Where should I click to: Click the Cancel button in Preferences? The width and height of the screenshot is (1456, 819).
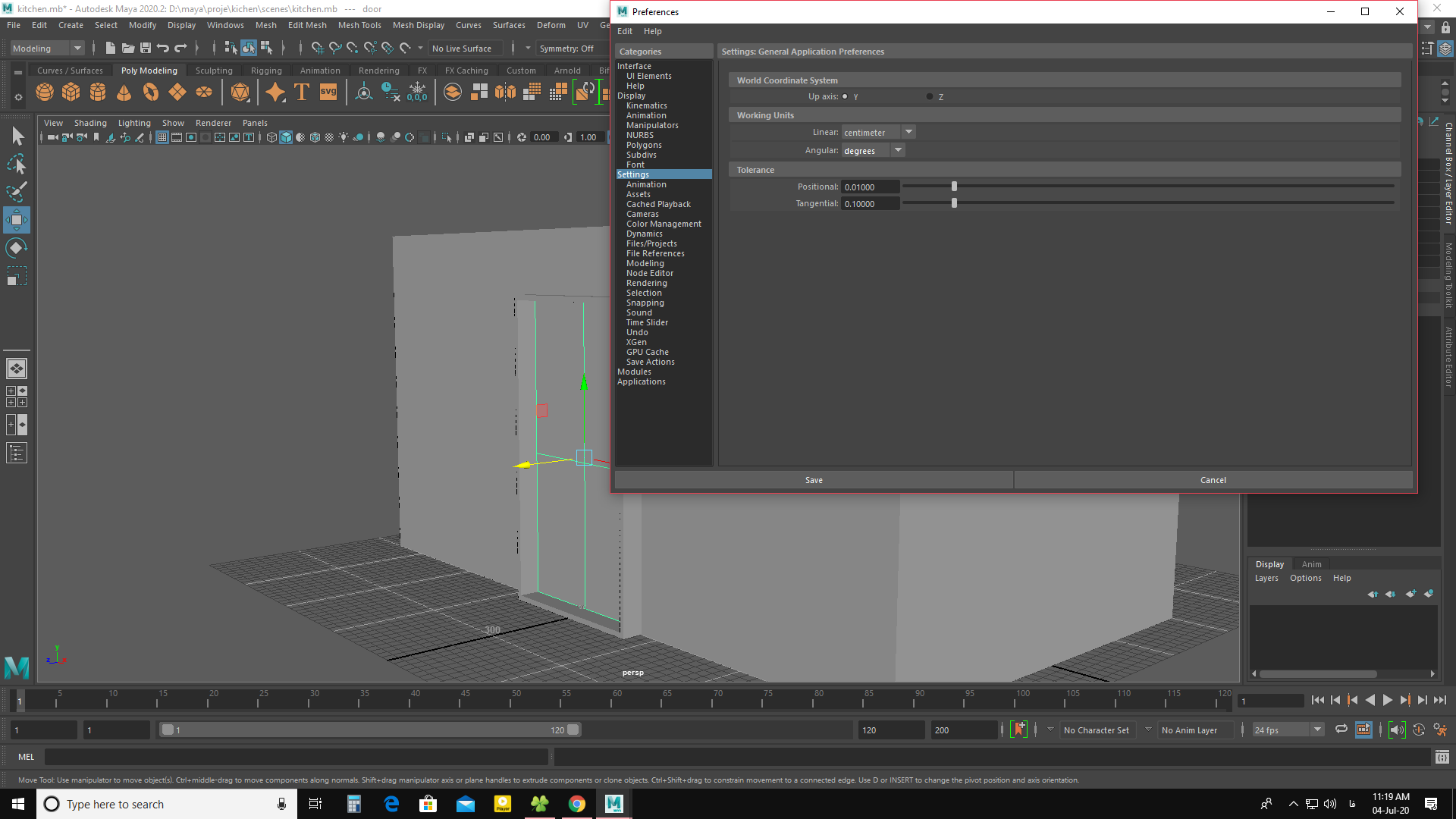(x=1213, y=479)
